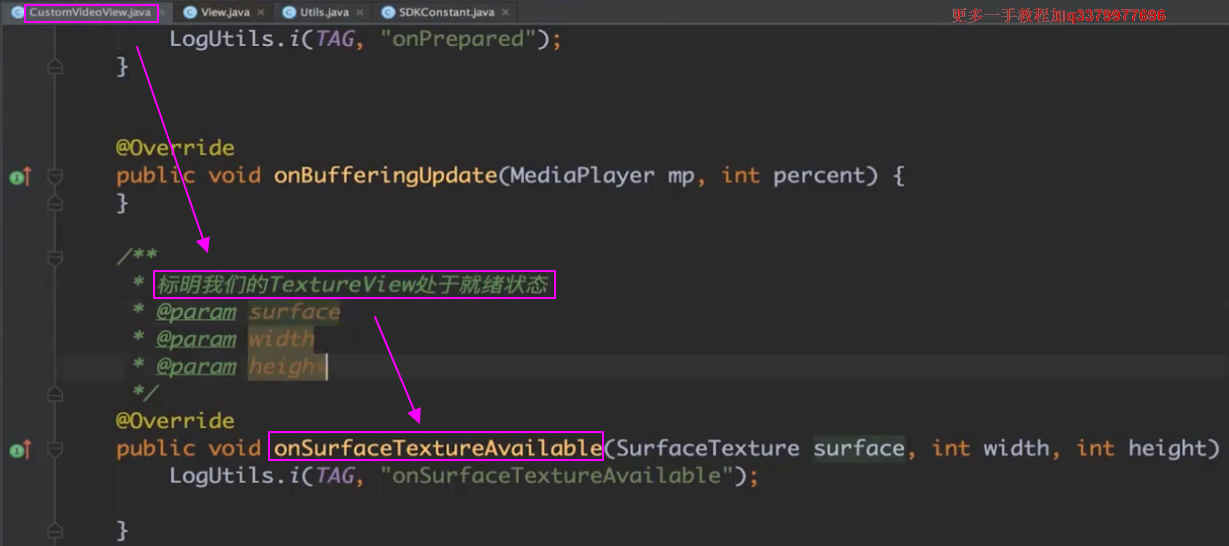Viewport: 1229px width, 546px height.
Task: Collapse the Javadoc comment block at /**
Action: click(55, 258)
